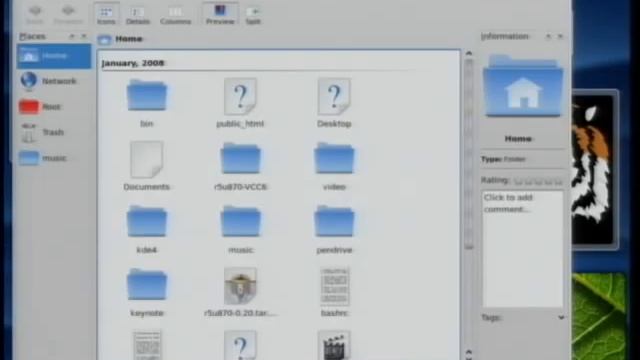Click the clapperboard video file icon
640x360 pixels.
[x=334, y=345]
